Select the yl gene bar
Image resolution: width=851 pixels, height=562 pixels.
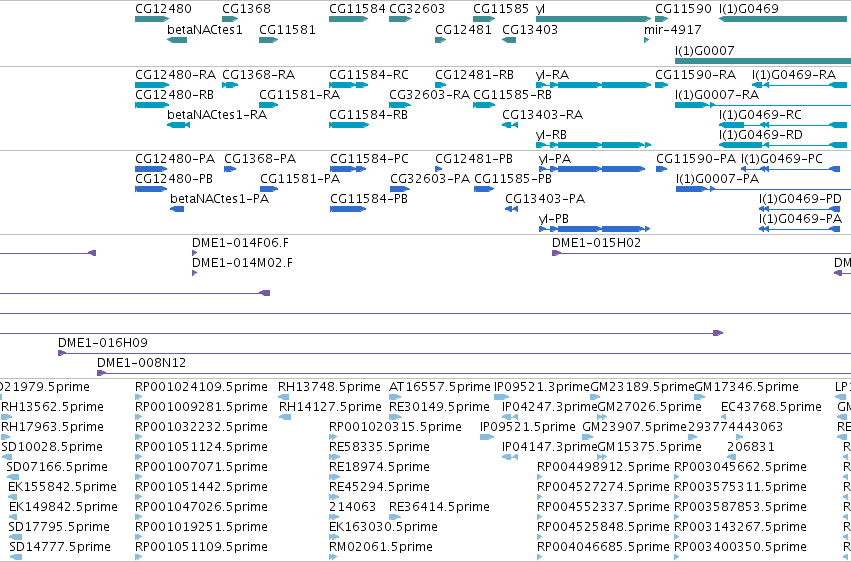click(593, 19)
